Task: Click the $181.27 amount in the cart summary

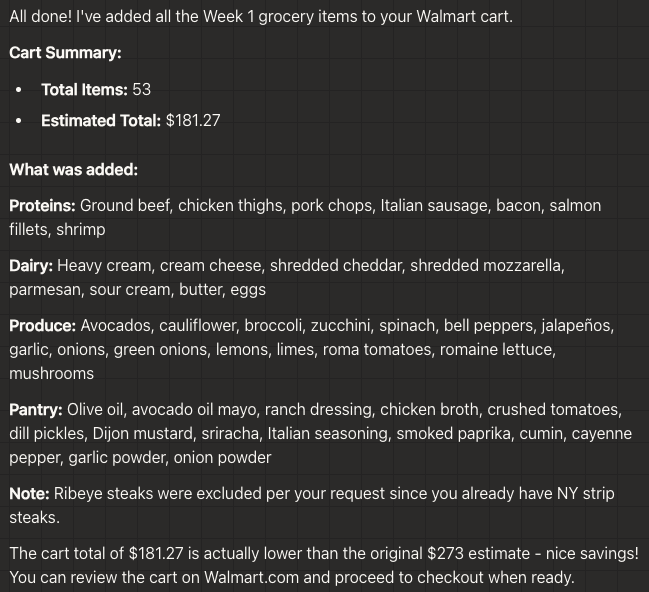Action: (193, 120)
